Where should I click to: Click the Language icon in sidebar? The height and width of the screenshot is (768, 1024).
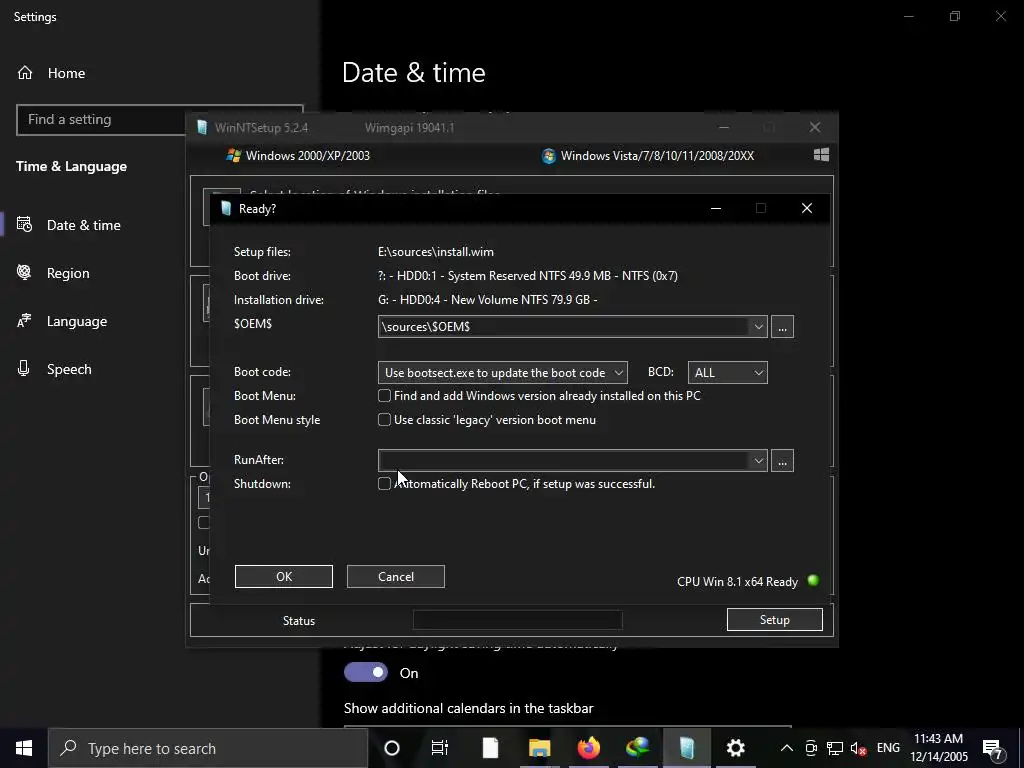click(x=24, y=321)
